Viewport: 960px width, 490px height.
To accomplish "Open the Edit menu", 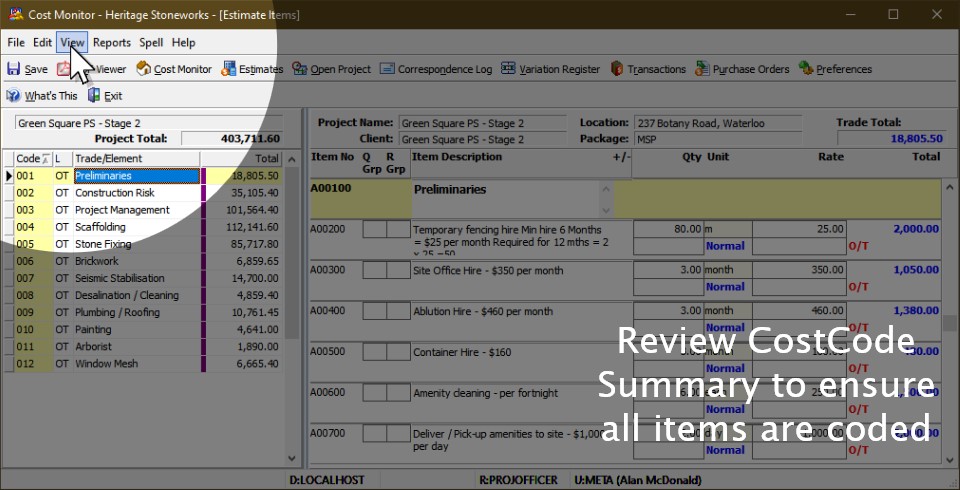I will pos(42,42).
